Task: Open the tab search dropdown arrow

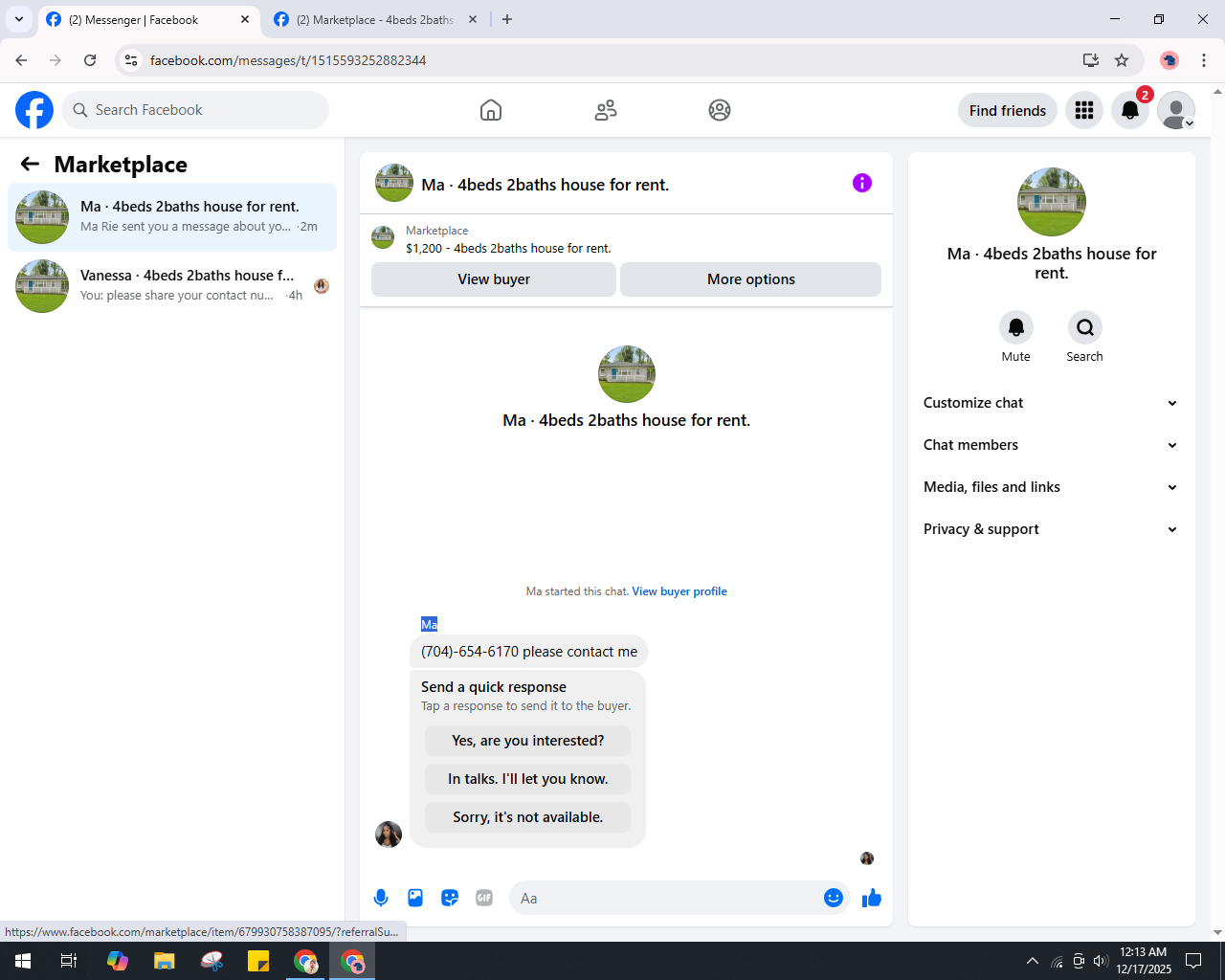Action: pos(19,19)
